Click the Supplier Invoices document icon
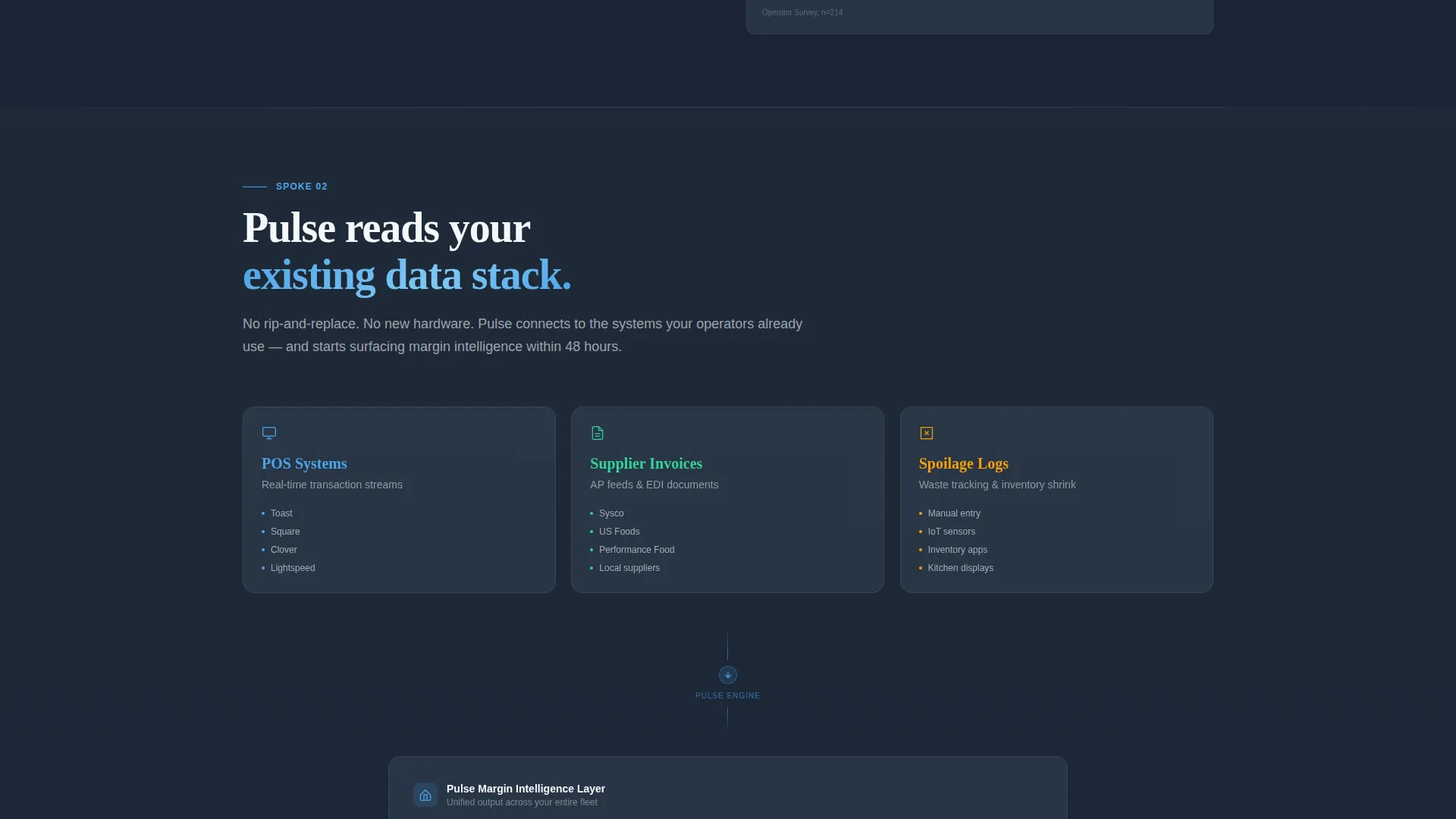1456x819 pixels. (598, 433)
